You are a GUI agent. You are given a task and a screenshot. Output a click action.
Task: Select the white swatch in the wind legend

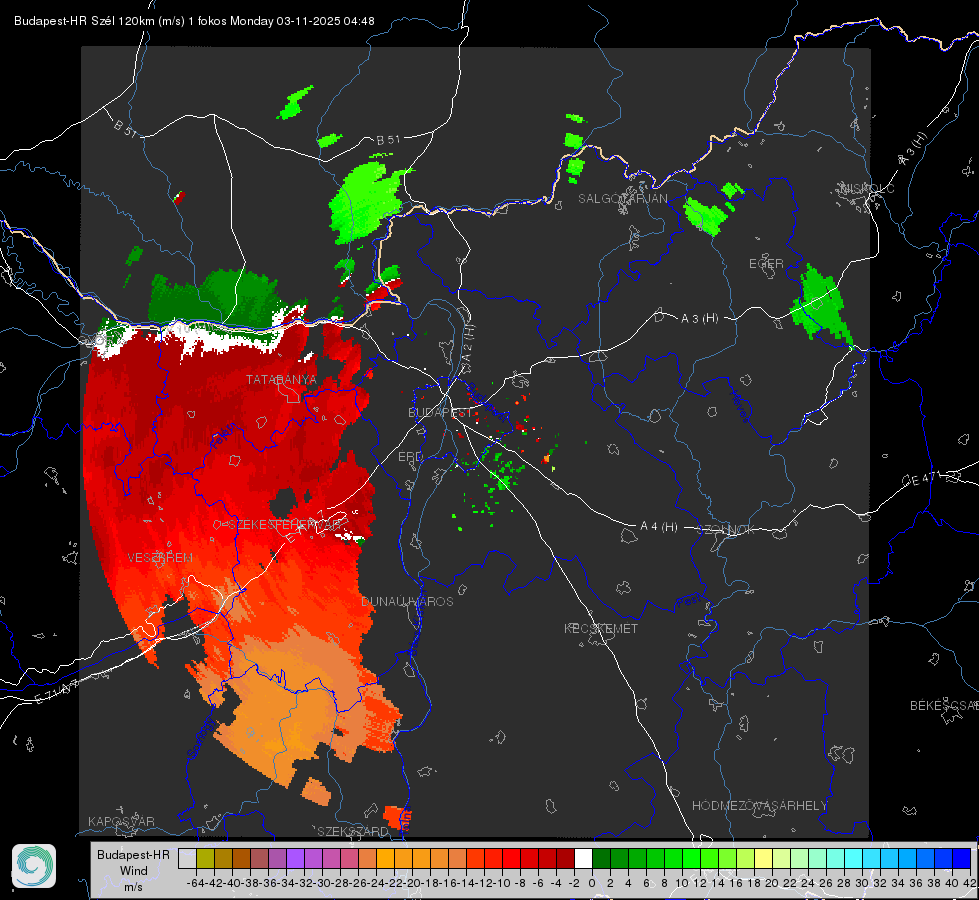tap(583, 859)
